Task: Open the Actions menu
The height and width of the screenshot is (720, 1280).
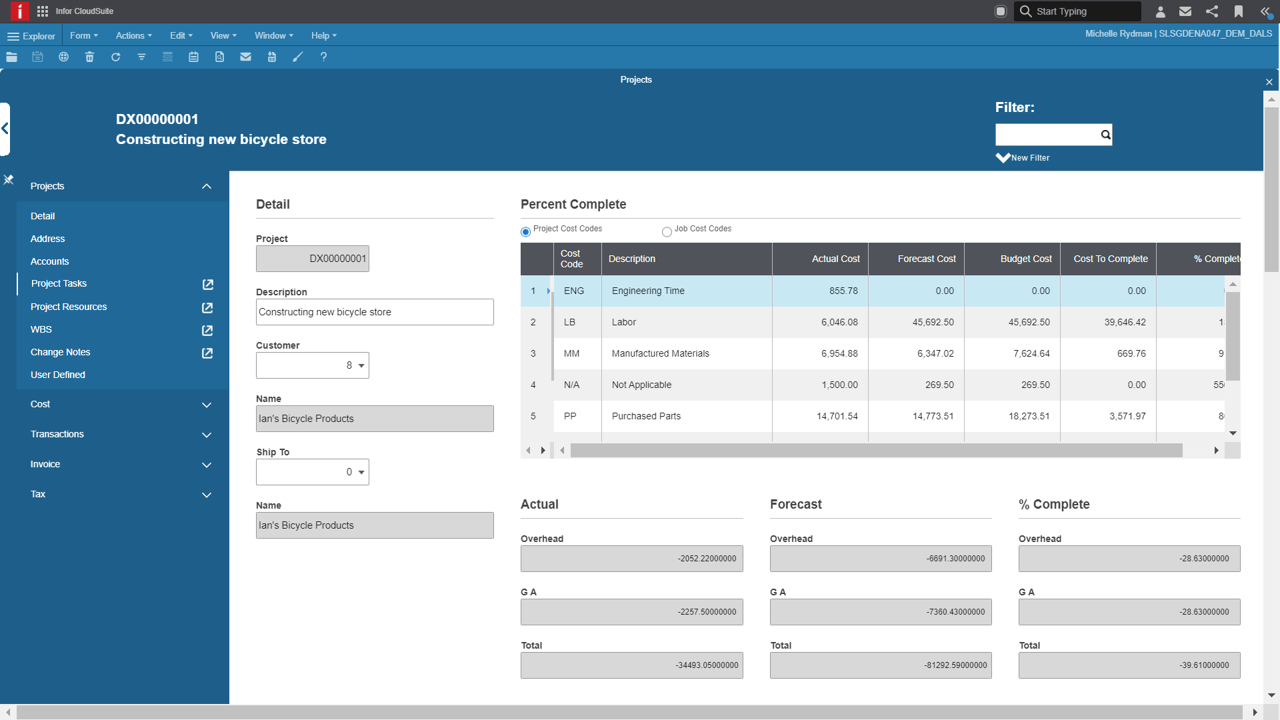Action: click(133, 35)
